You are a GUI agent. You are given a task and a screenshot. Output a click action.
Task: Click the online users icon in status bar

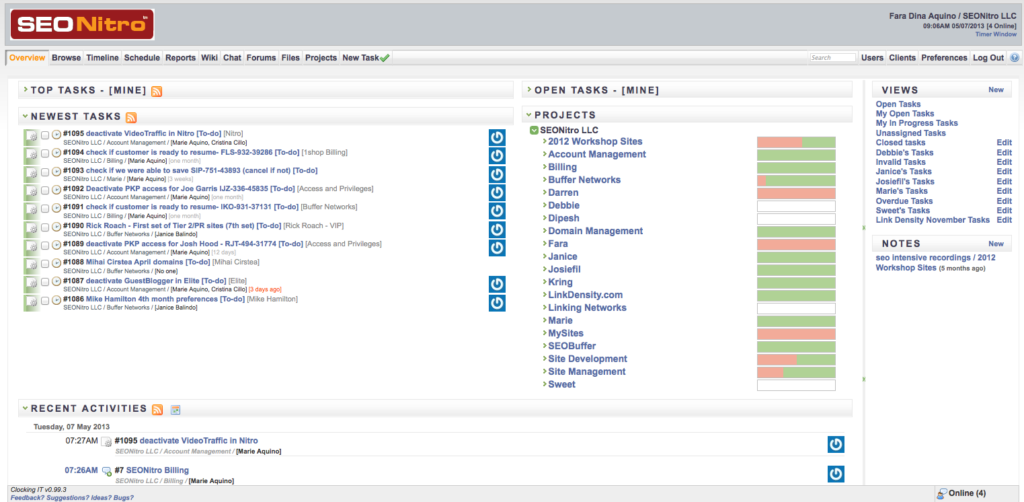[942, 493]
